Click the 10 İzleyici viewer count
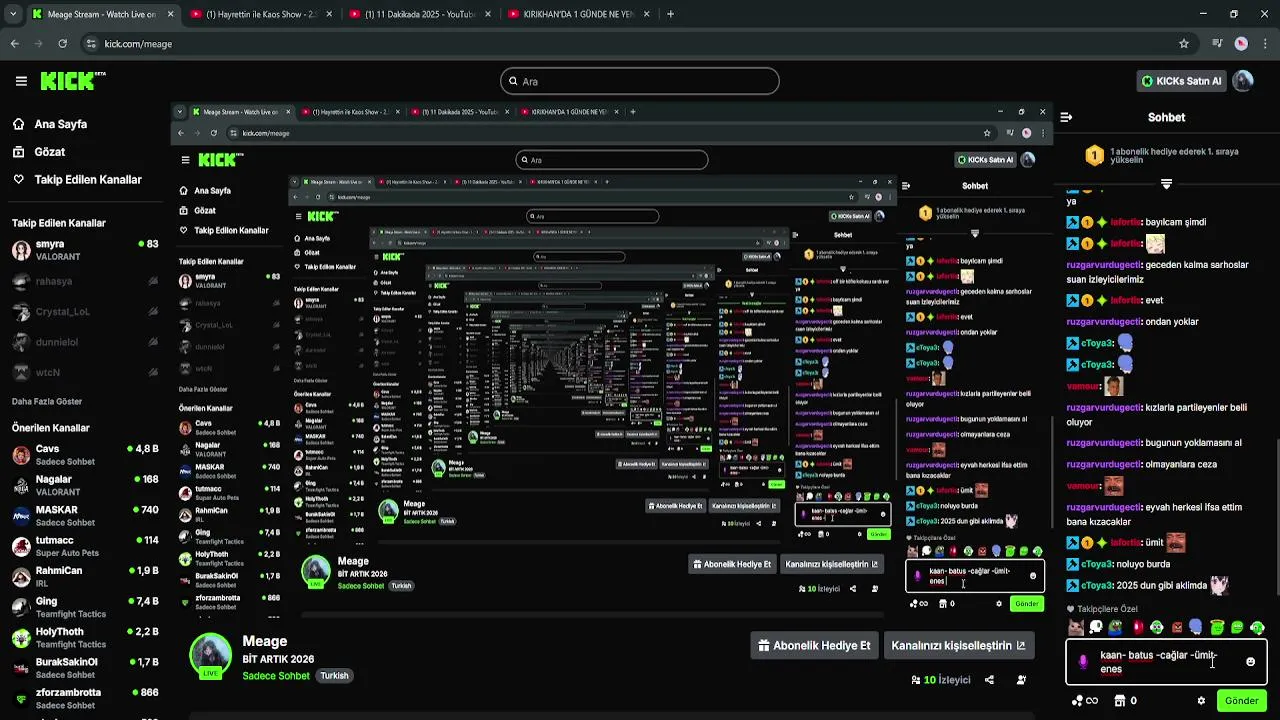This screenshot has height=720, width=1280. click(x=940, y=680)
